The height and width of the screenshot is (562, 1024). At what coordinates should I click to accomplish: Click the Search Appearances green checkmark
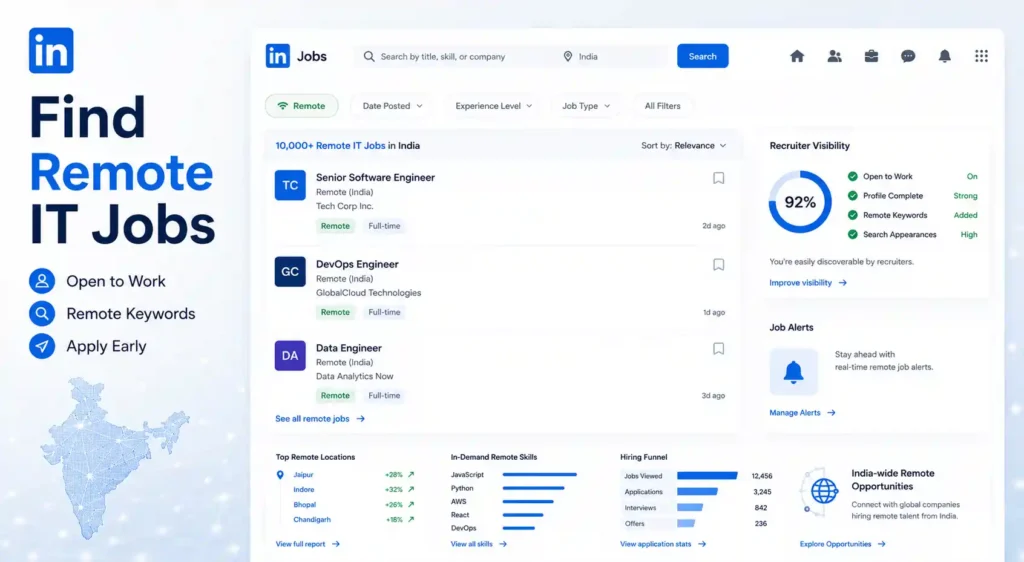(x=852, y=234)
